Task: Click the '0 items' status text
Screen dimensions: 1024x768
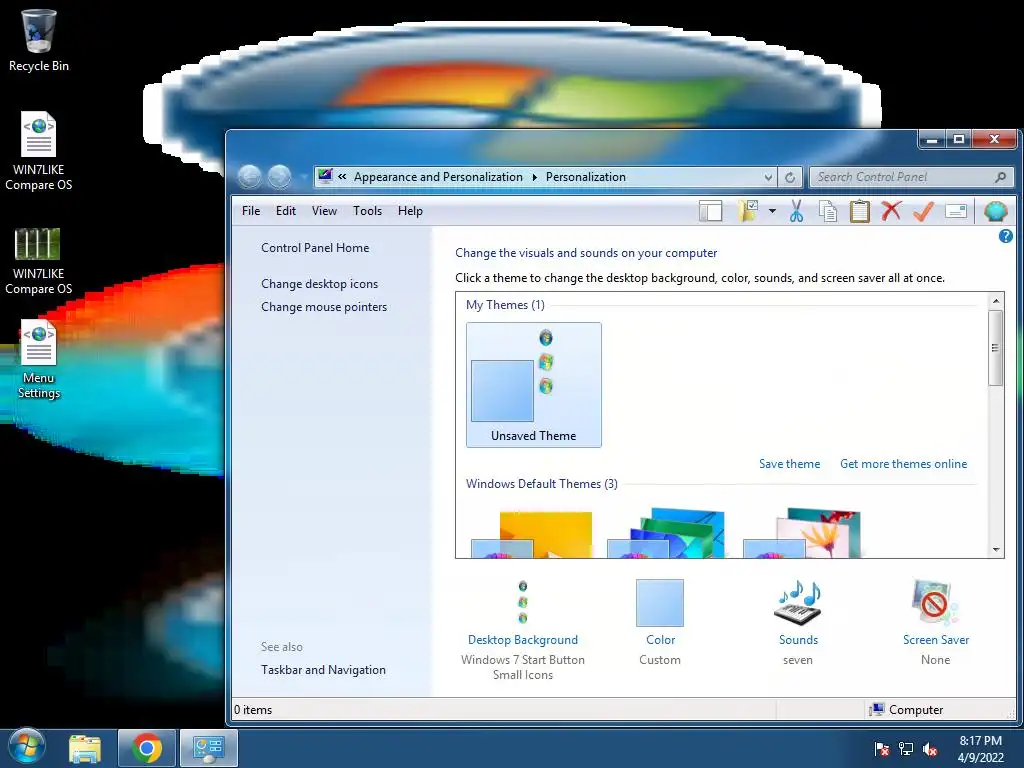Action: point(253,710)
